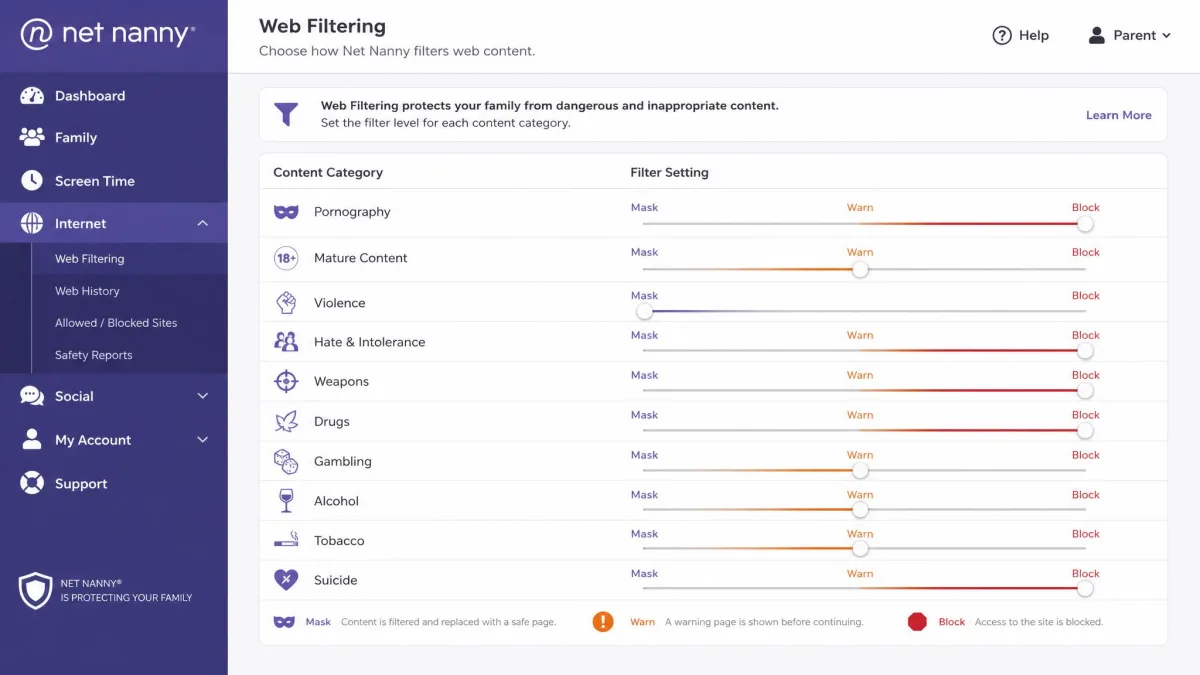Click the Suicide broken heart icon
Image resolution: width=1200 pixels, height=675 pixels.
tap(286, 580)
